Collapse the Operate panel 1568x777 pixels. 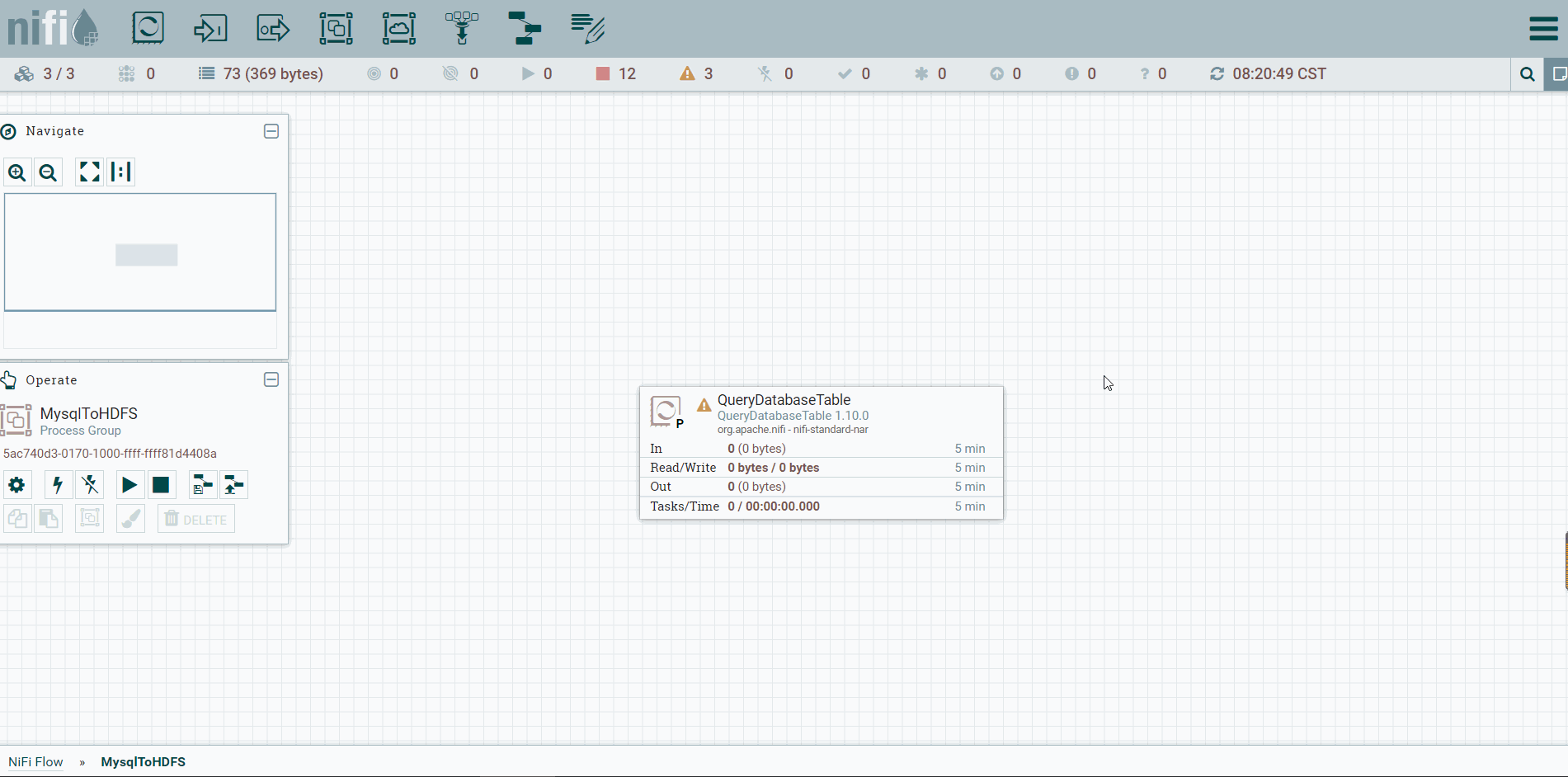[x=271, y=379]
